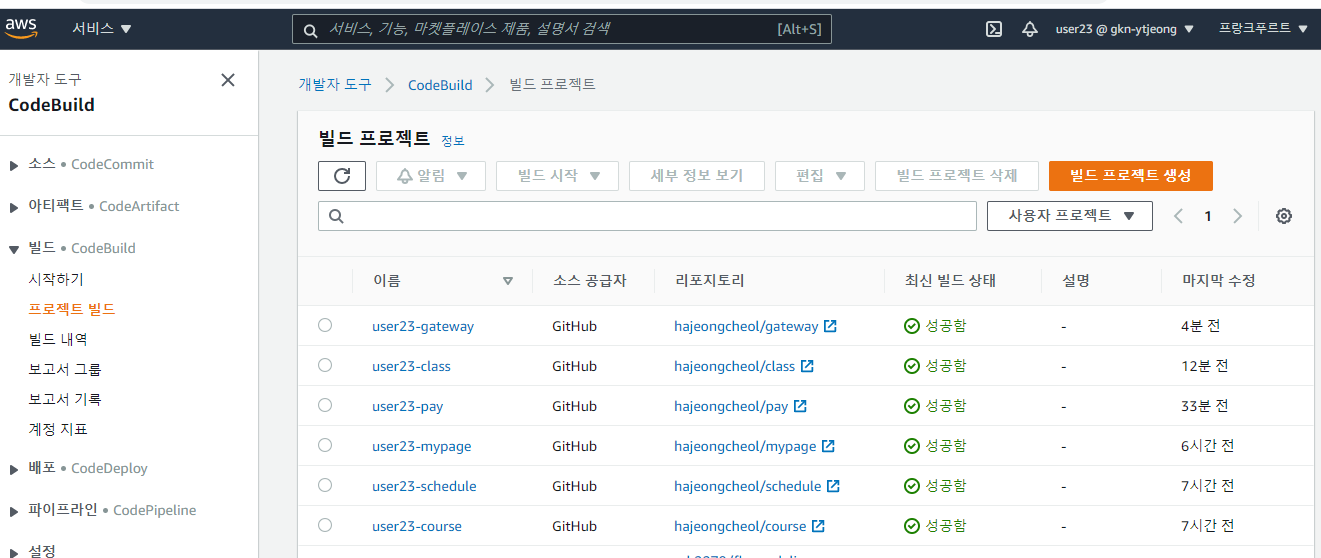This screenshot has width=1321, height=558.
Task: Click the 세부 정보 보기 button
Action: point(697,176)
